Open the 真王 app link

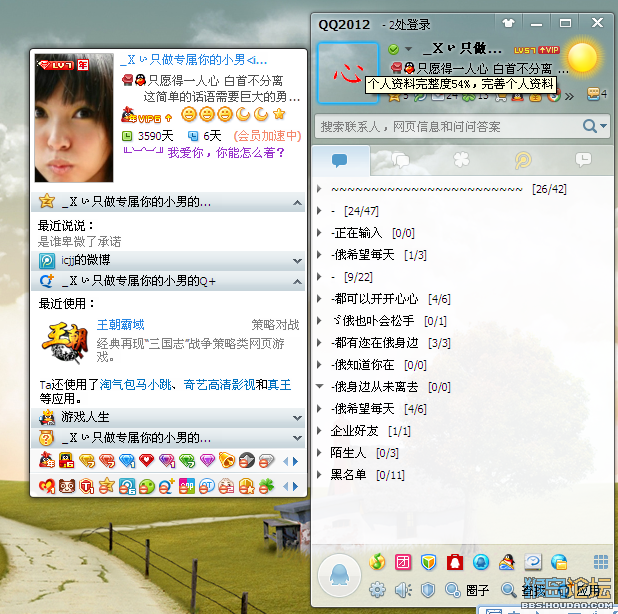[x=279, y=385]
